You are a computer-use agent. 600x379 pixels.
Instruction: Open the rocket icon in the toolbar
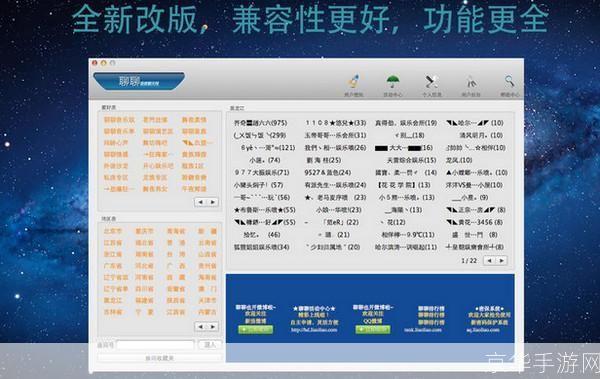point(354,82)
